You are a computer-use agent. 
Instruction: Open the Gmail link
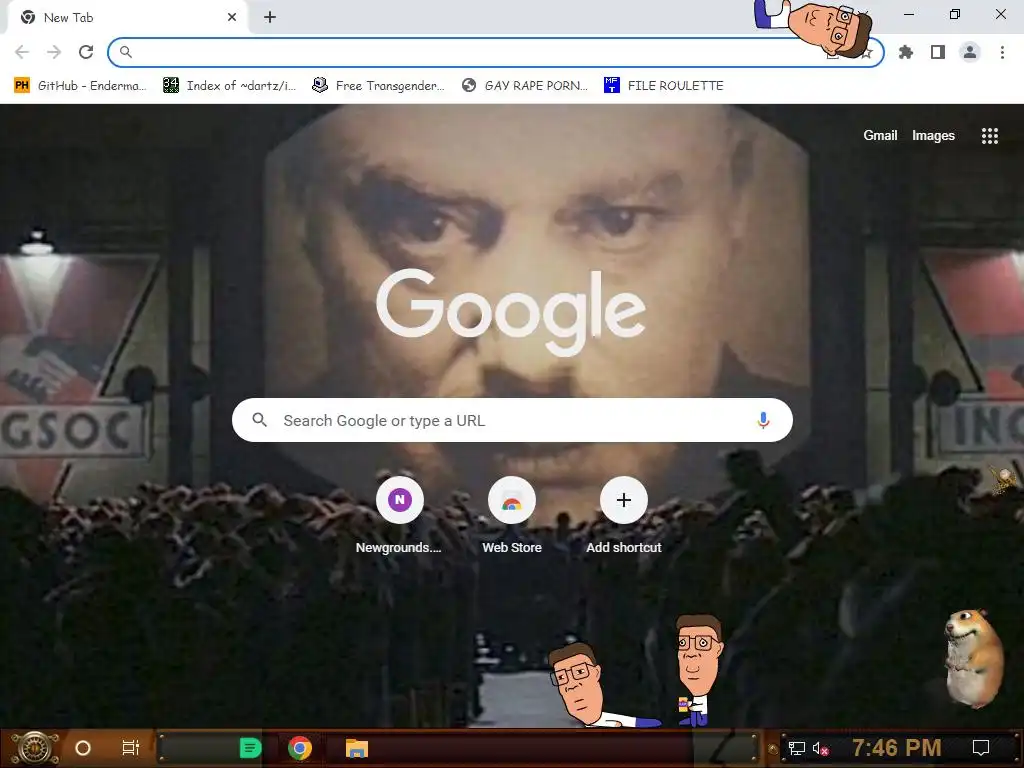click(x=880, y=135)
